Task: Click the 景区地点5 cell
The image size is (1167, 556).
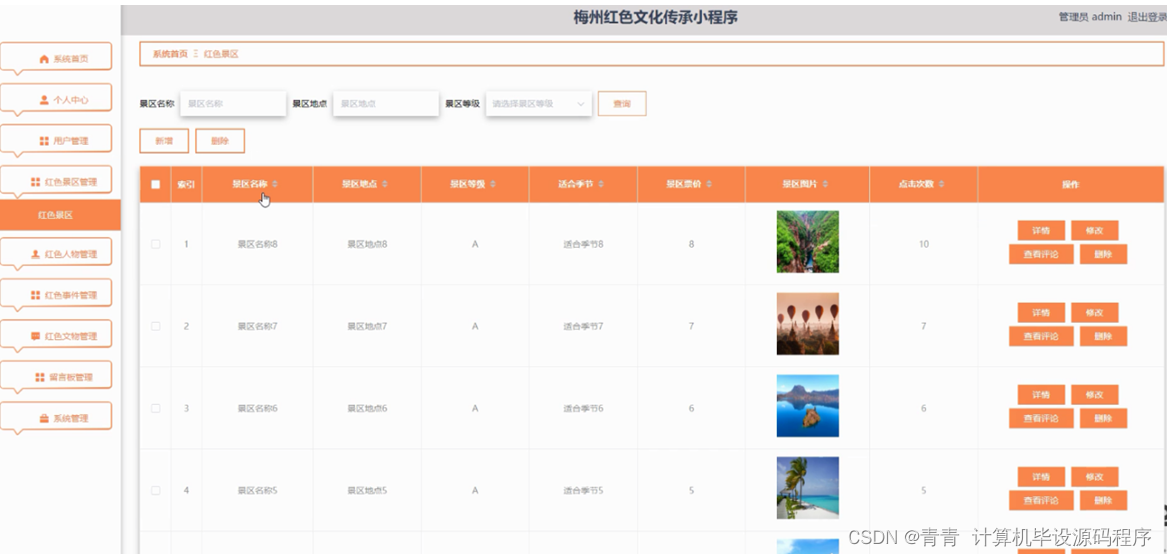Action: [367, 491]
